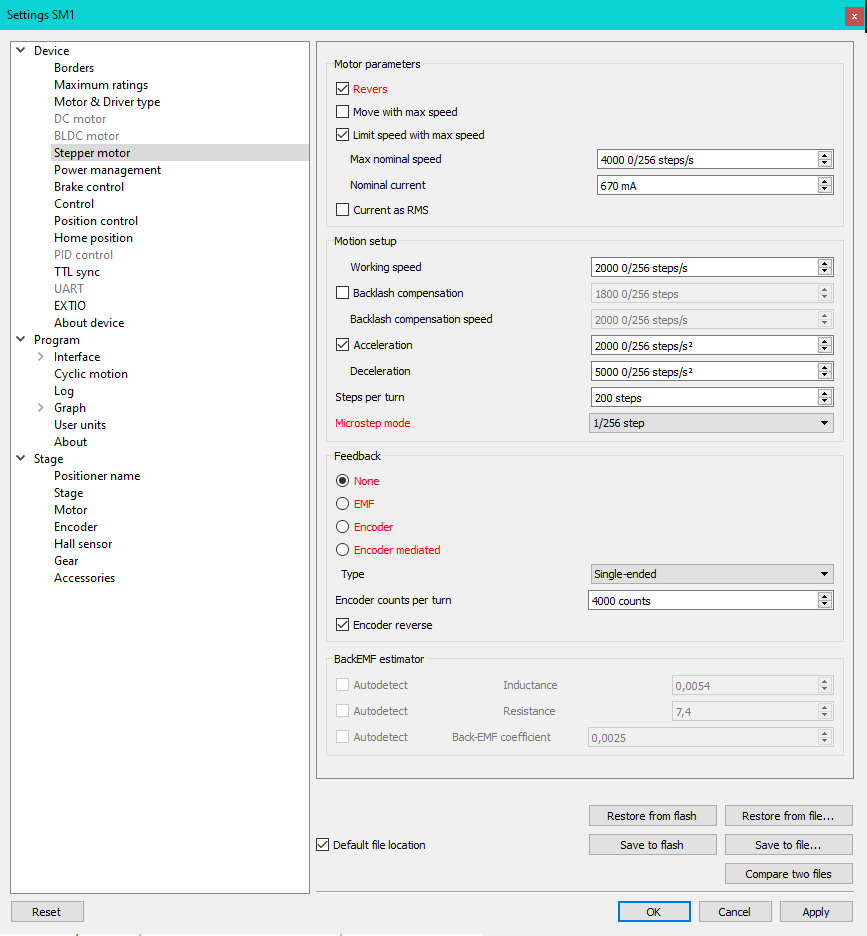Open the encoder Type dropdown
This screenshot has height=936, width=867.
pyautogui.click(x=711, y=574)
